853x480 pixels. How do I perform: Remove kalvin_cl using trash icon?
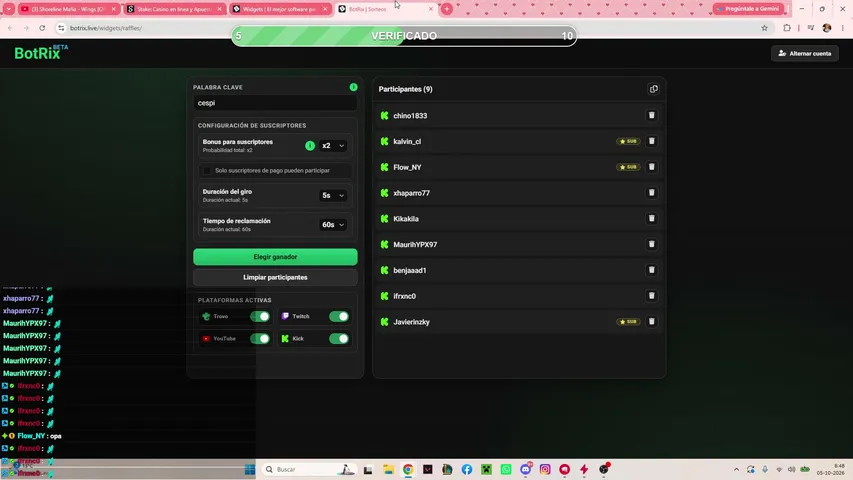point(651,141)
